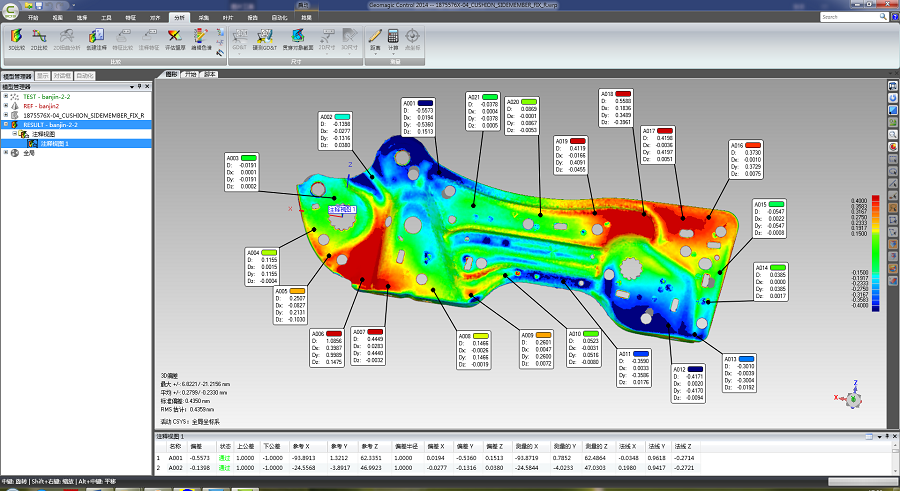900x491 pixels.
Task: Expand the REF - banjin2 tree node
Action: [6, 105]
